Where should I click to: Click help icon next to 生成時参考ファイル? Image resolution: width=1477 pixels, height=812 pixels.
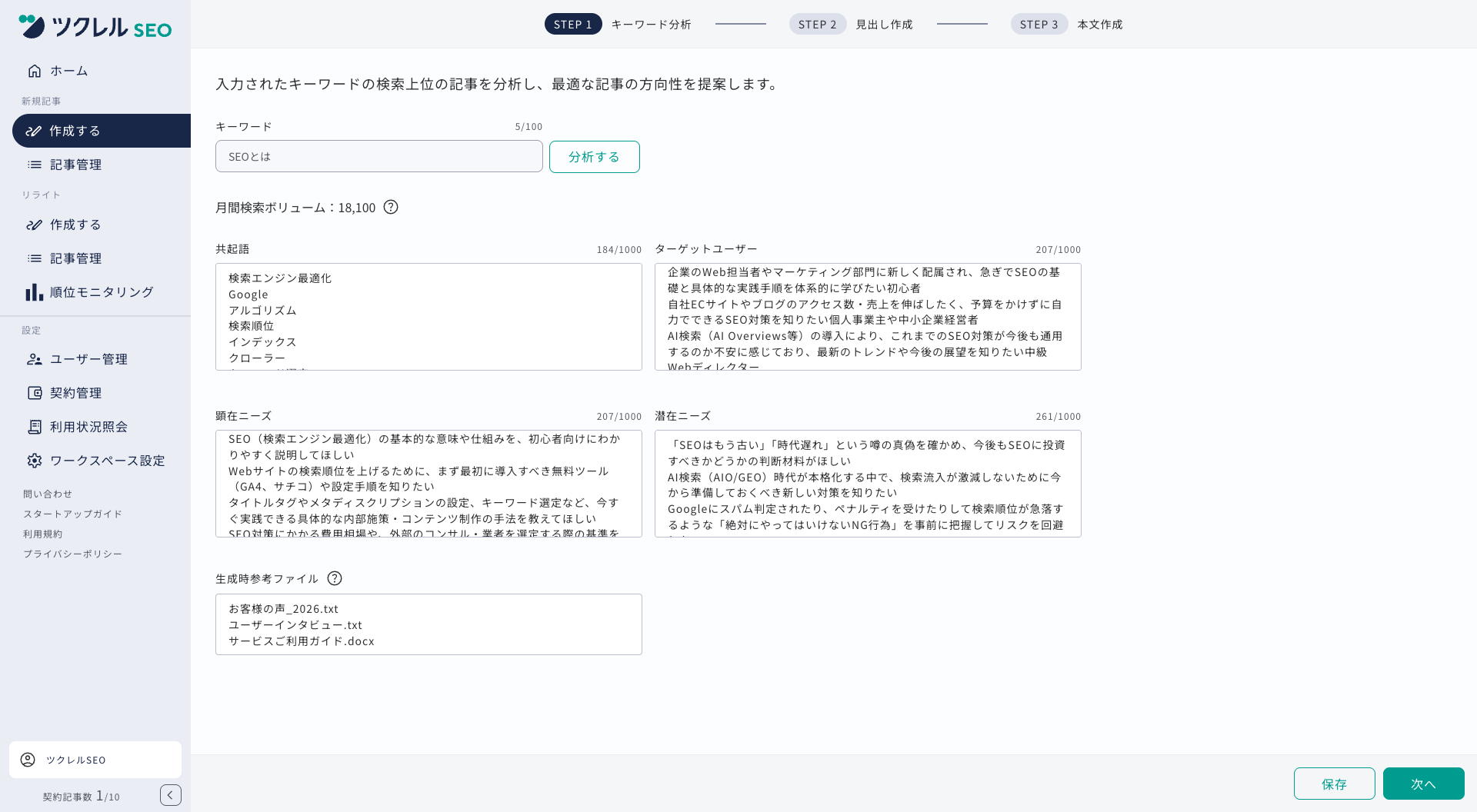coord(335,578)
